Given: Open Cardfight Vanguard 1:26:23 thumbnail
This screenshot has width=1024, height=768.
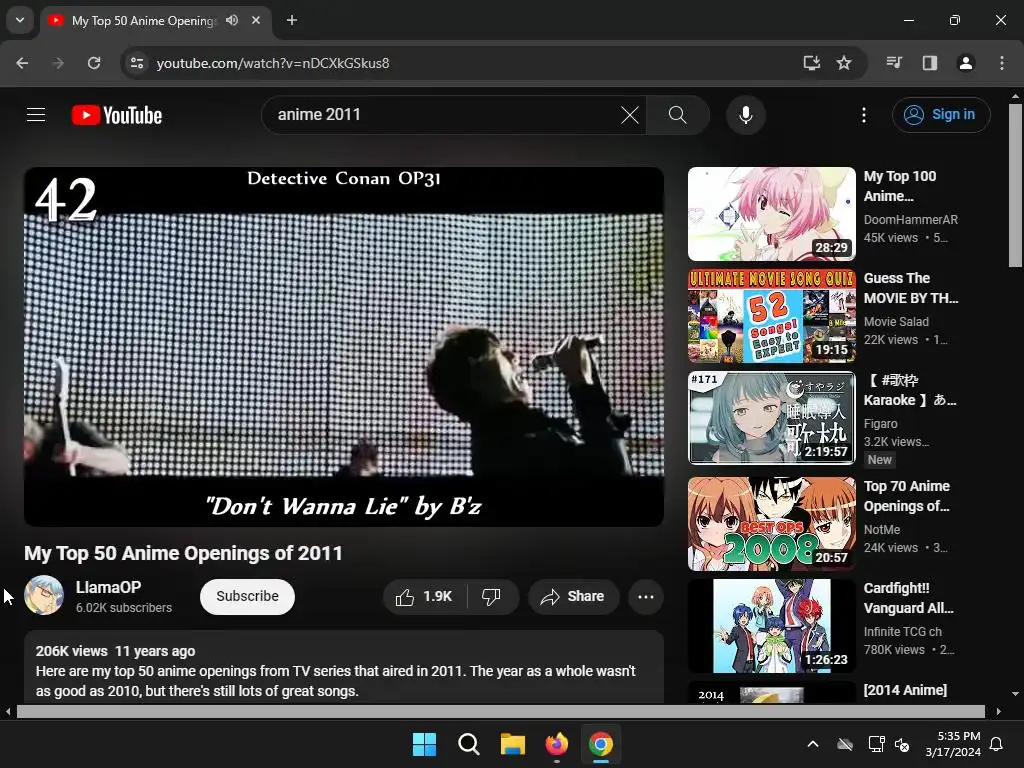Looking at the screenshot, I should 771,625.
